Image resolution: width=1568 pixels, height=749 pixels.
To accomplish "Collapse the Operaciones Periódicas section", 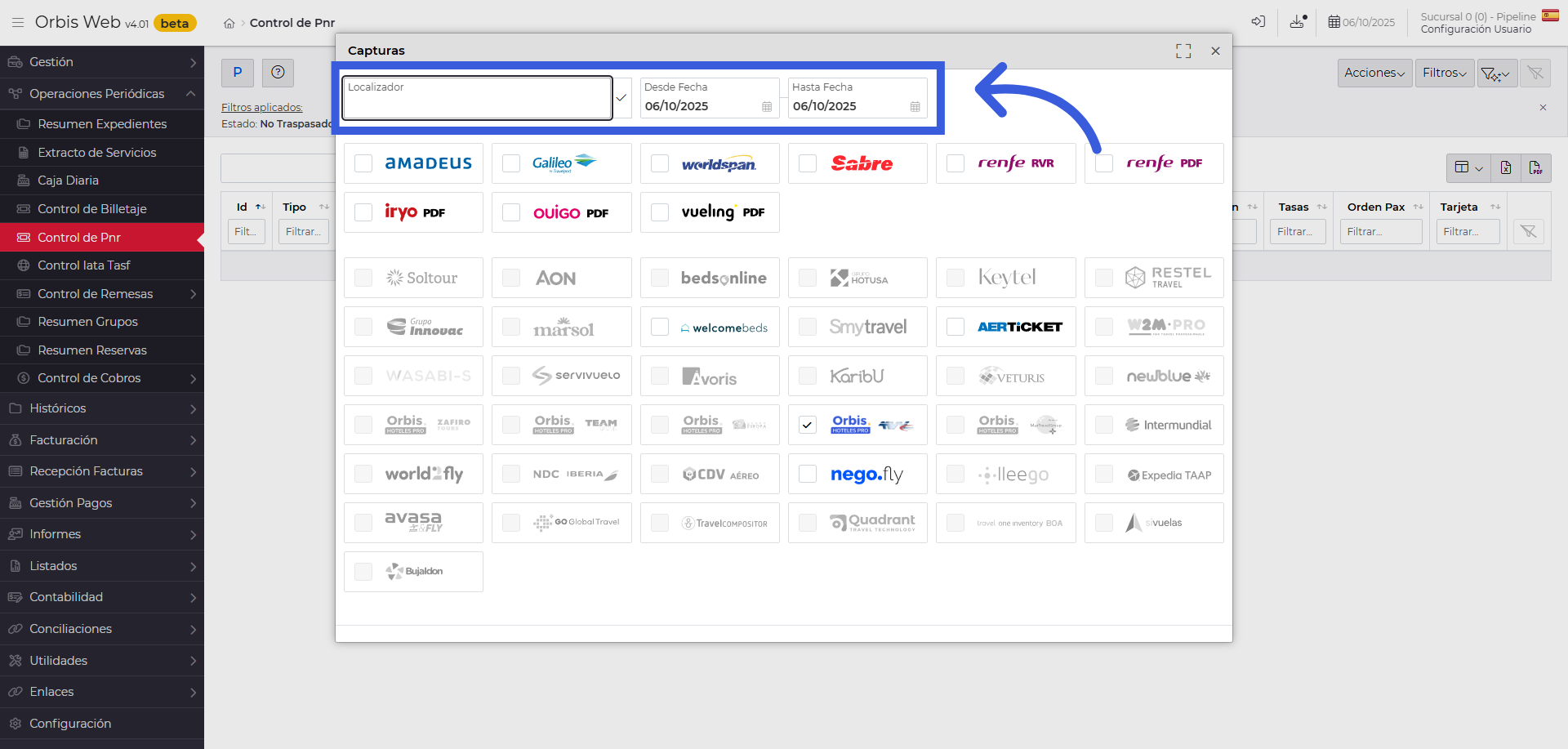I will pyautogui.click(x=102, y=94).
